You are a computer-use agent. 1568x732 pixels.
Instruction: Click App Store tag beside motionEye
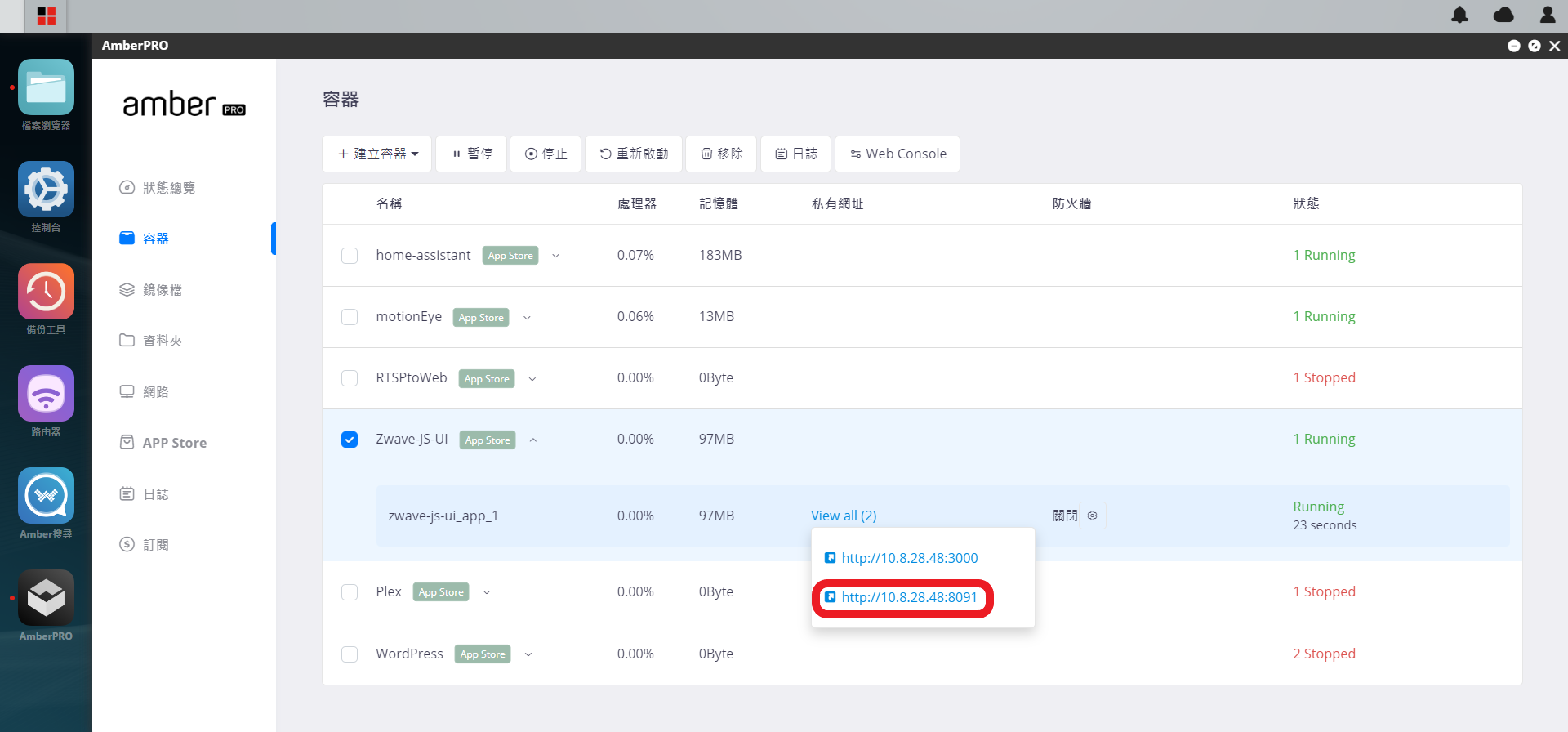(x=481, y=318)
